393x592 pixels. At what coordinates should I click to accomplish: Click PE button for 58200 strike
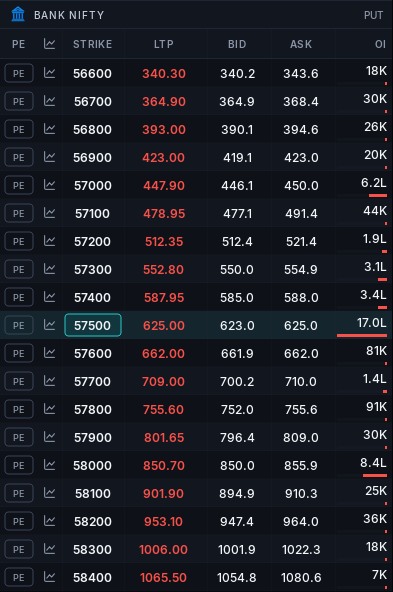pyautogui.click(x=19, y=521)
